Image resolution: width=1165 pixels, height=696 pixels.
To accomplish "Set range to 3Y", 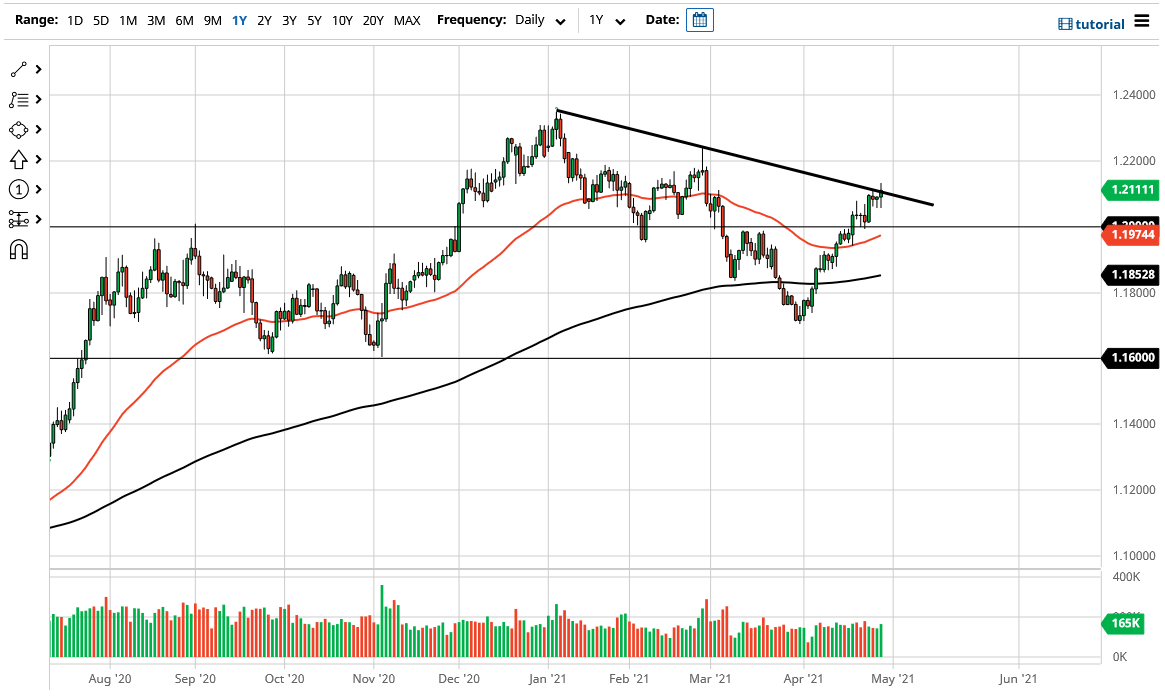I will tap(289, 20).
